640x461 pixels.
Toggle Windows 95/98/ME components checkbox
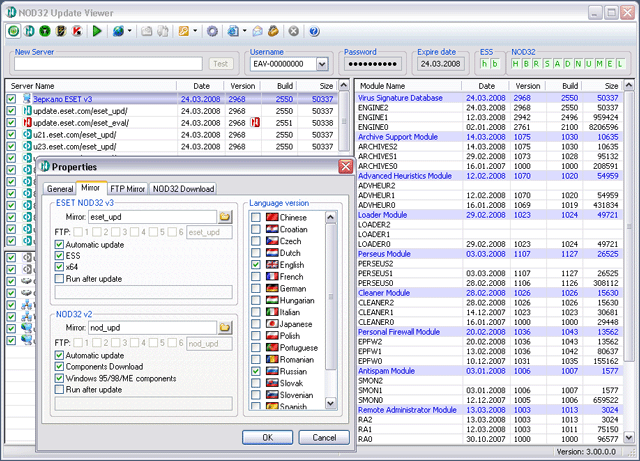pos(59,379)
